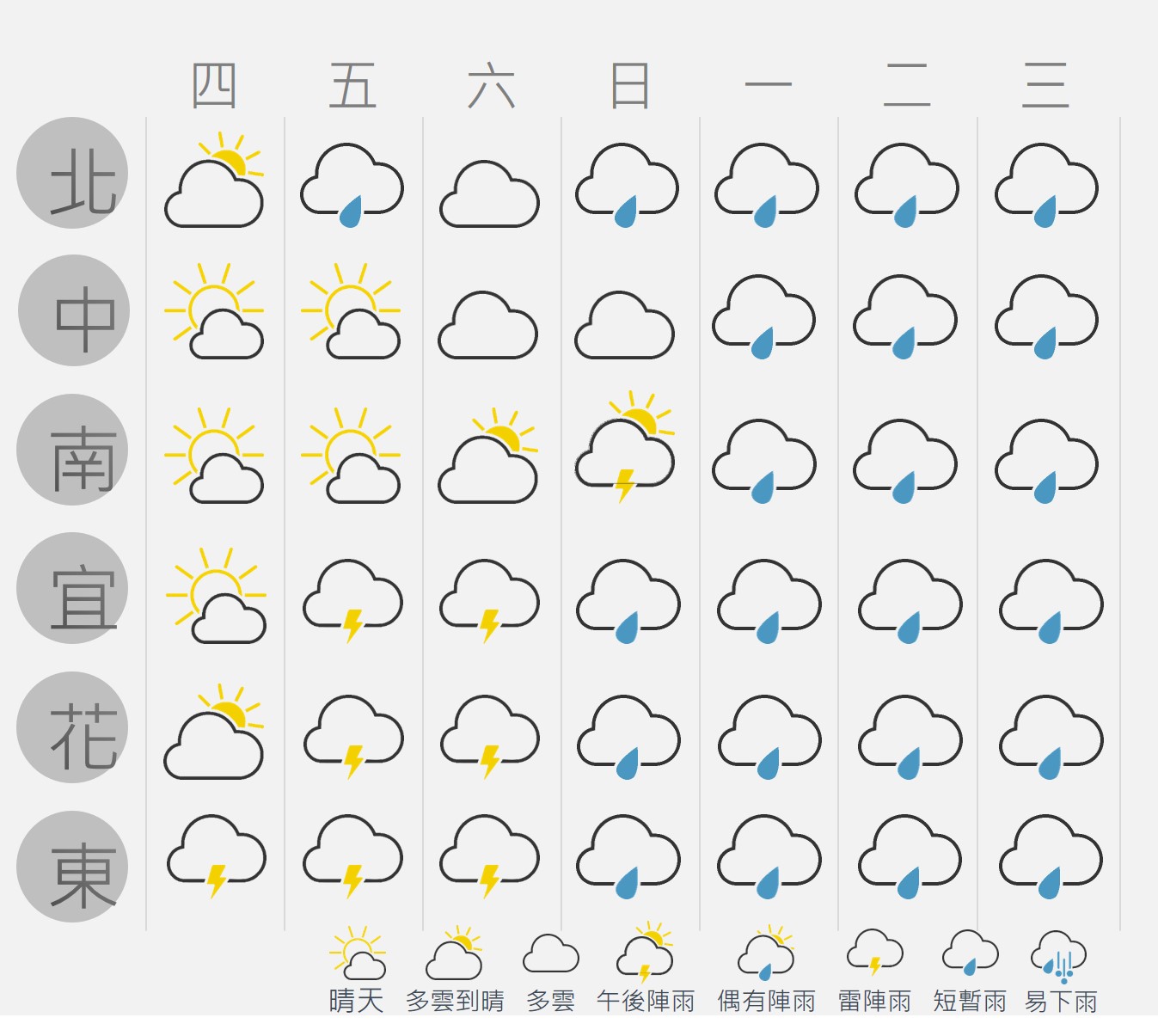Select the 宜 region circle
The image size is (1158, 1036).
(72, 588)
